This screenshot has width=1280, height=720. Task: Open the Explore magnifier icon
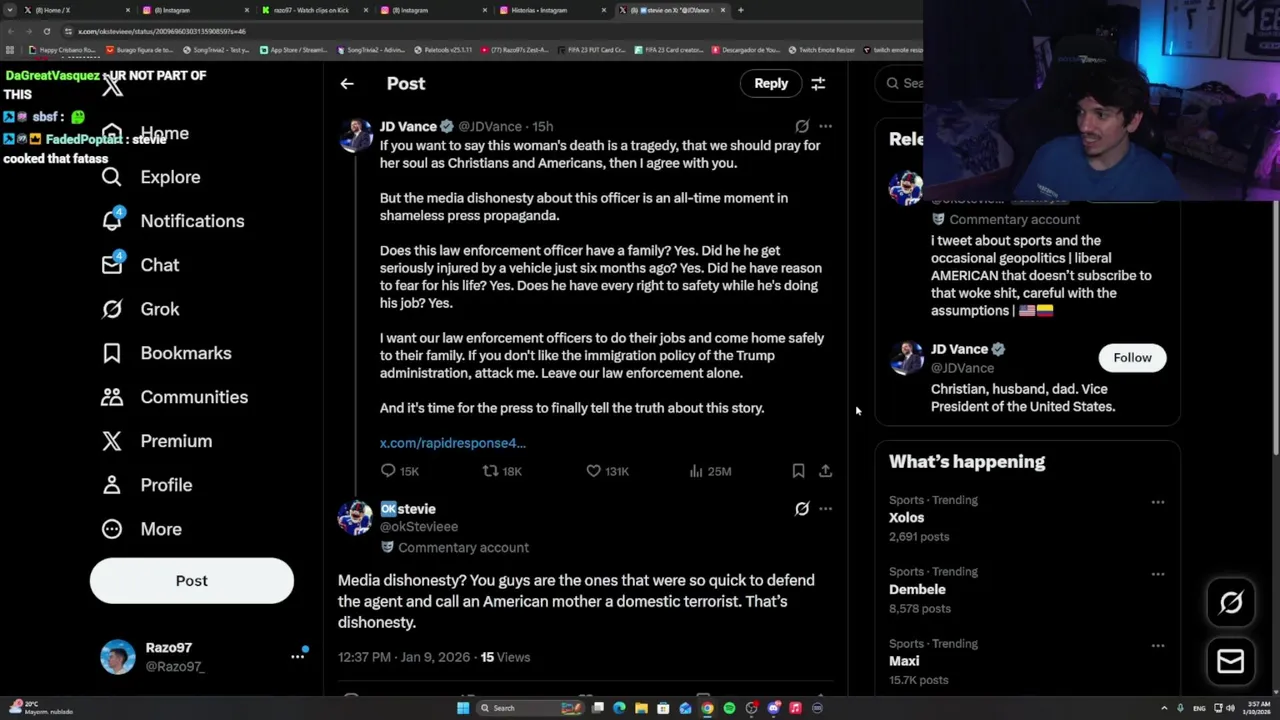112,177
